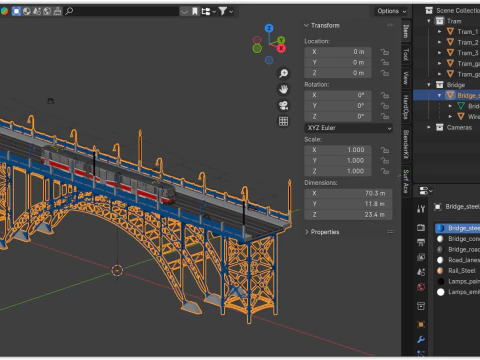Switch to the Item sidebar tab

coord(406,32)
